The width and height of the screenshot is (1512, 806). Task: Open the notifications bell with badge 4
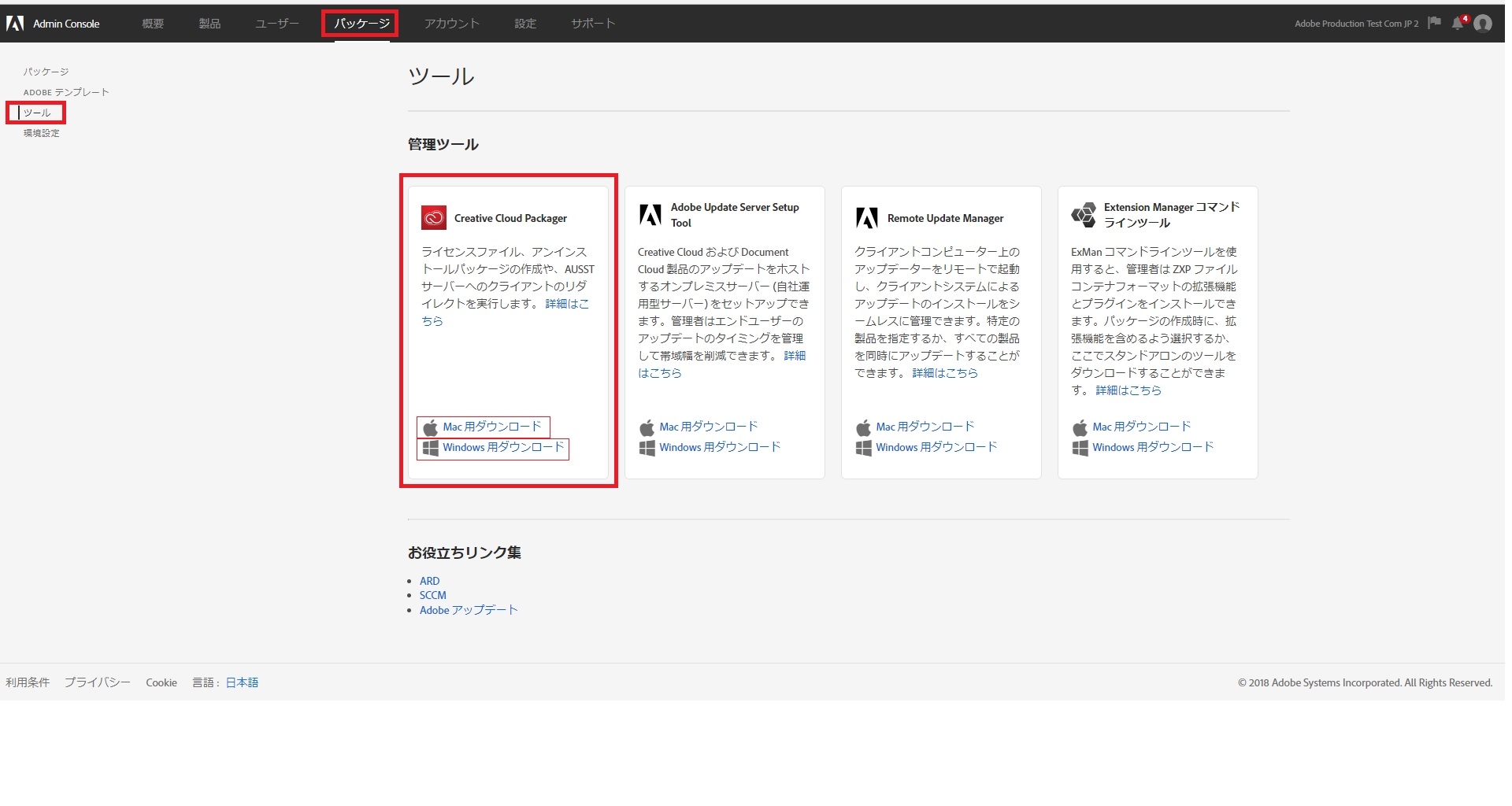point(1458,24)
